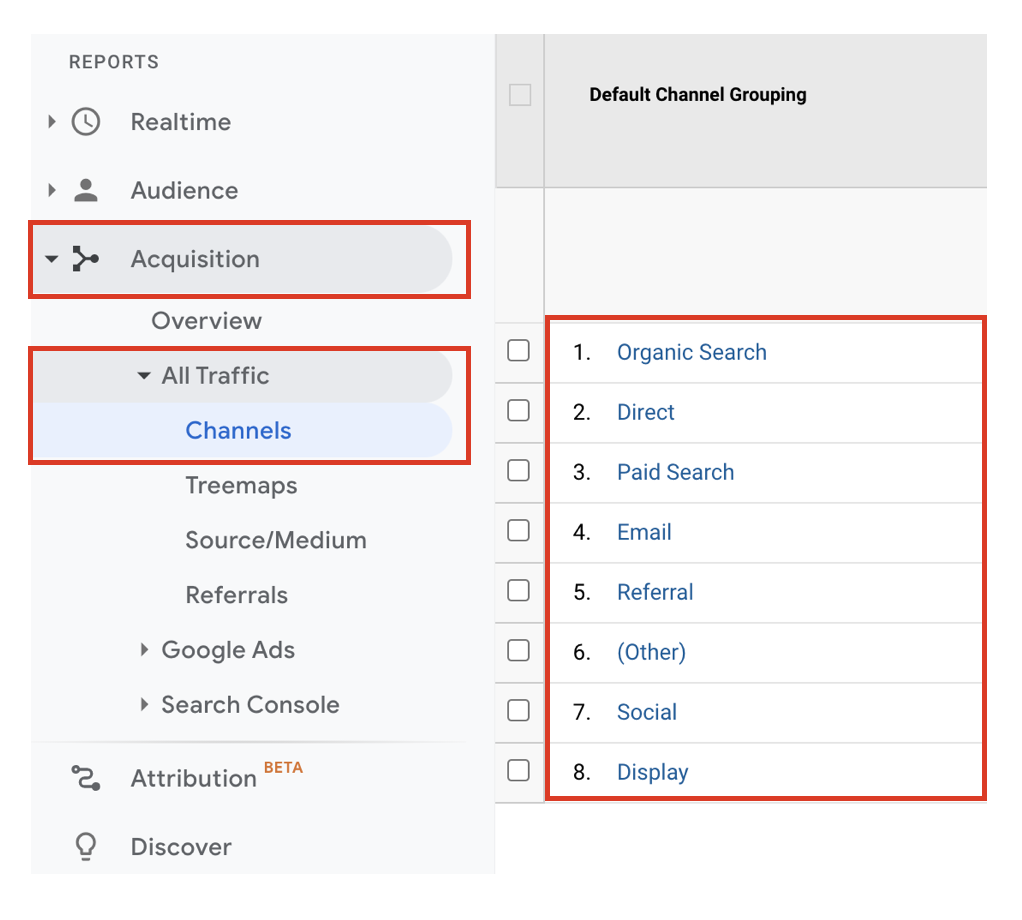The image size is (1022, 920).
Task: Open the Audience reports section
Action: point(184,190)
